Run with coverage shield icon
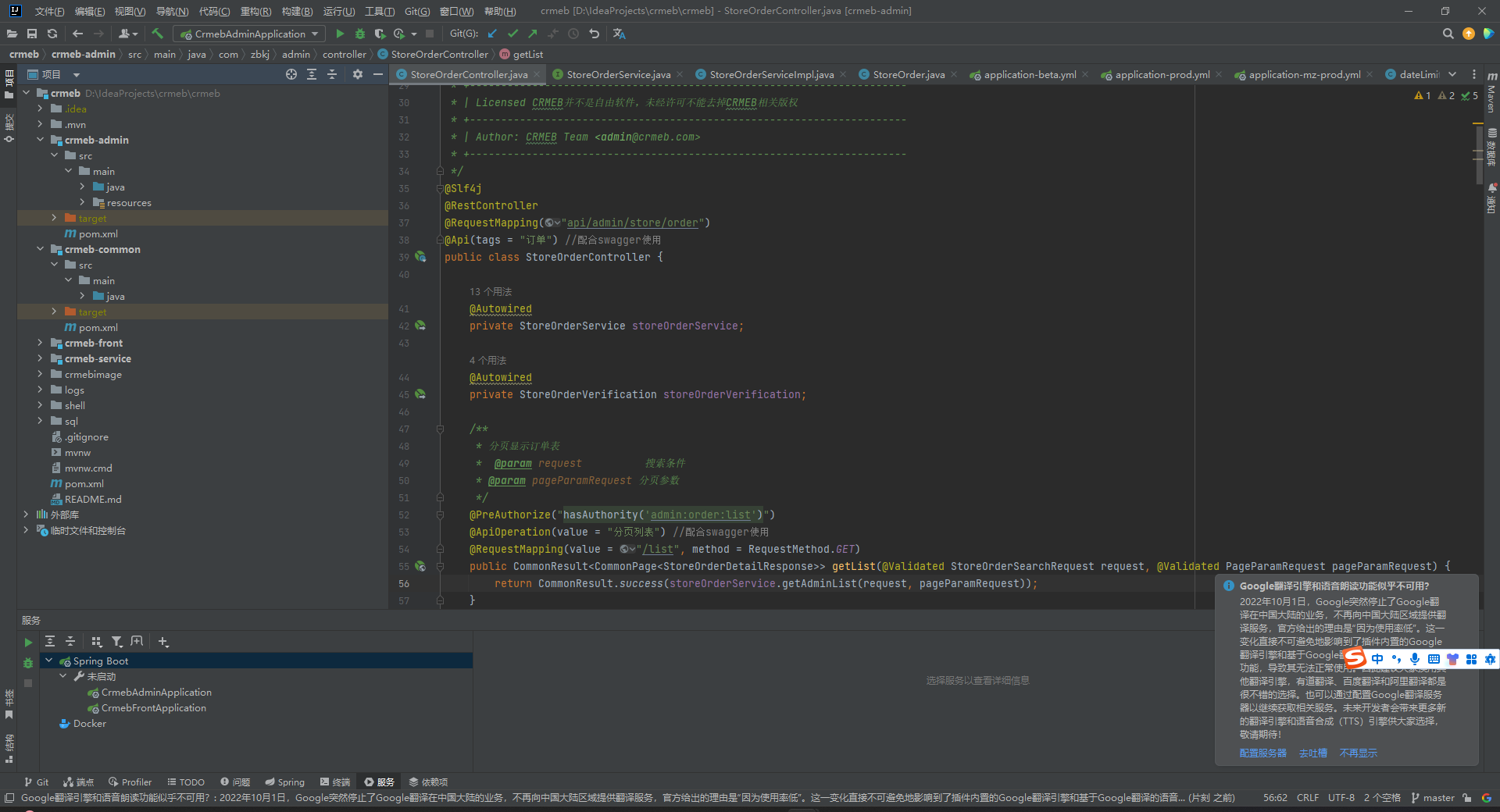Image resolution: width=1500 pixels, height=812 pixels. pyautogui.click(x=380, y=34)
